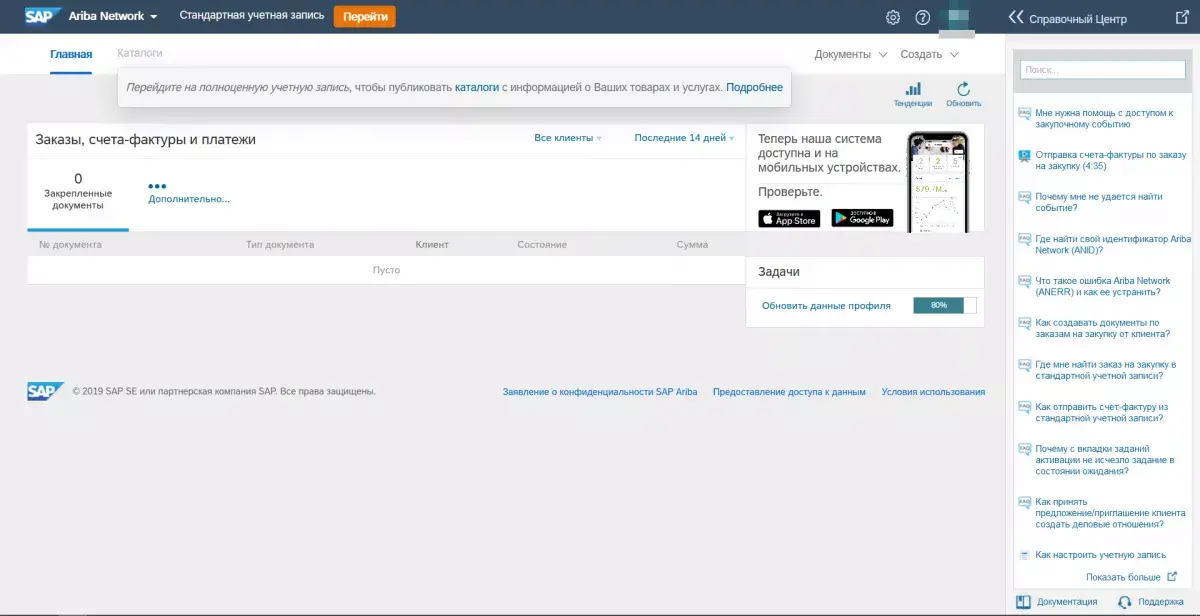Viewport: 1200px width, 616px height.
Task: Click the three dots above Дополнительно
Action: pos(157,186)
